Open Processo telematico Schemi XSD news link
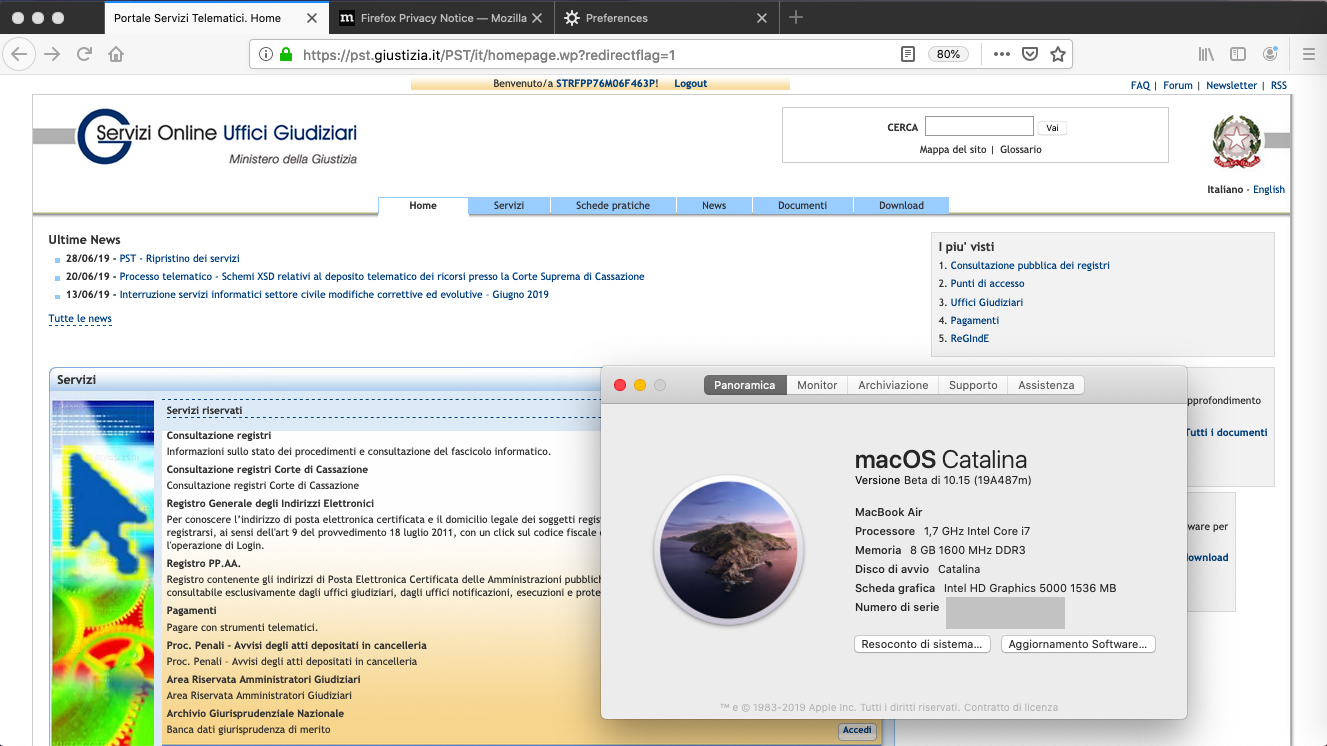The image size is (1327, 746). (x=382, y=276)
